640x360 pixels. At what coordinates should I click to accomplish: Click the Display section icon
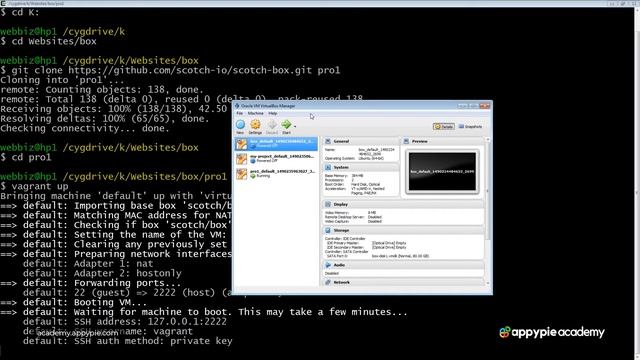(328, 204)
